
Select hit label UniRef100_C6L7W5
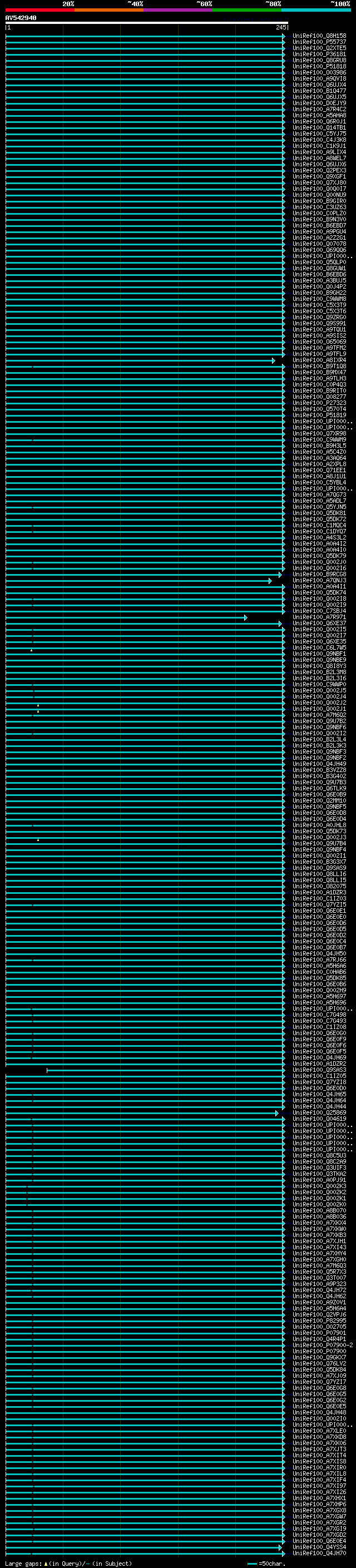(x=319, y=648)
